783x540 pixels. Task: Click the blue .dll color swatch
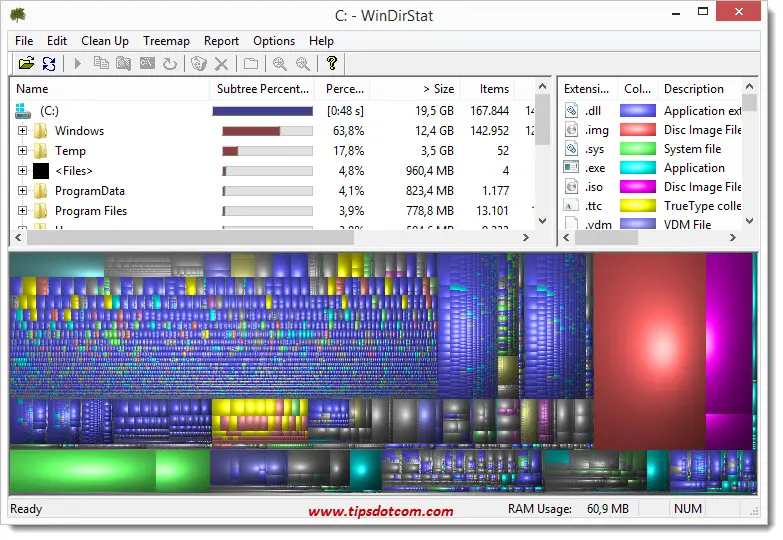(638, 110)
